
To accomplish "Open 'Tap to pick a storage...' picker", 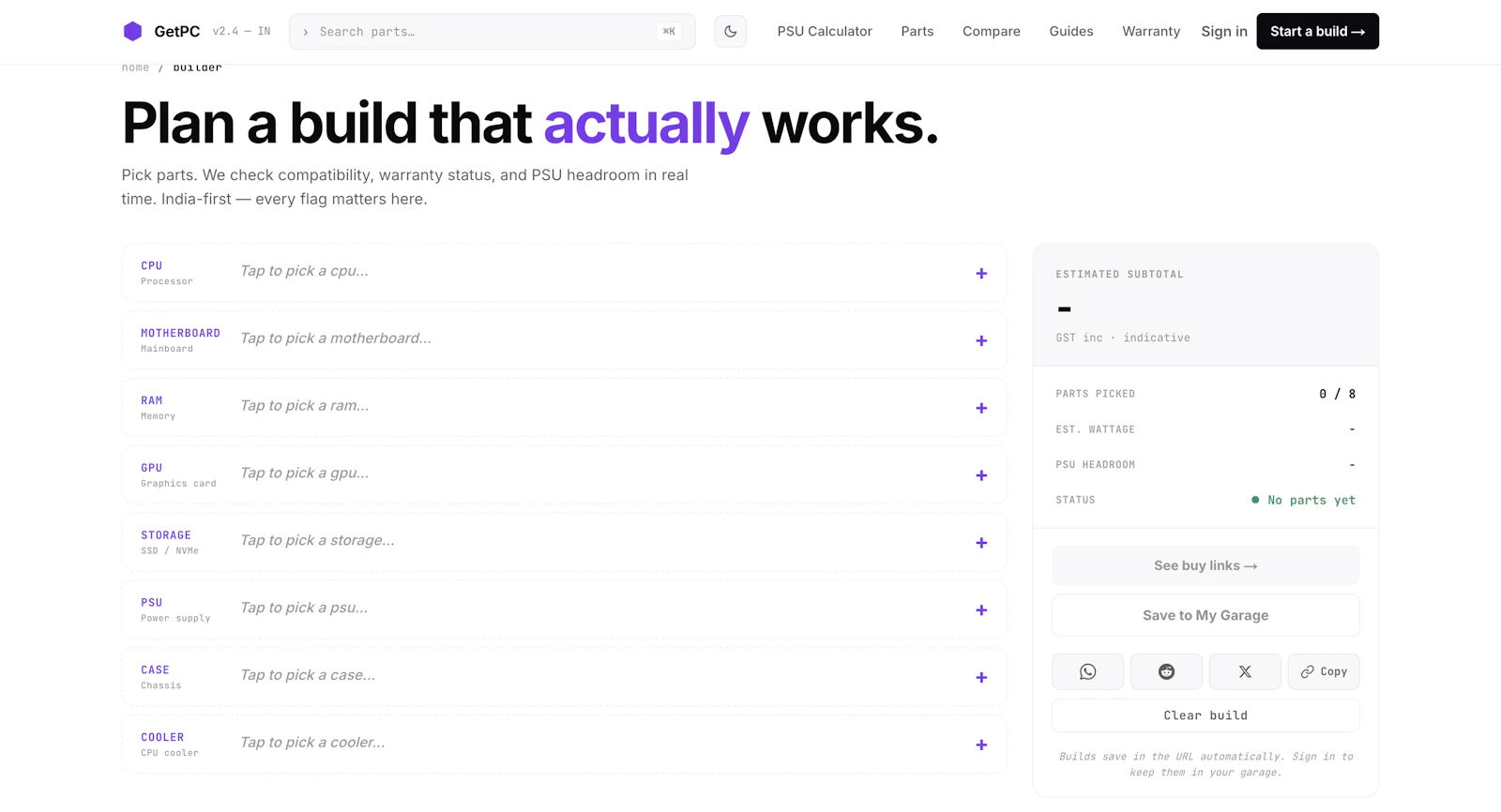I will point(317,541).
